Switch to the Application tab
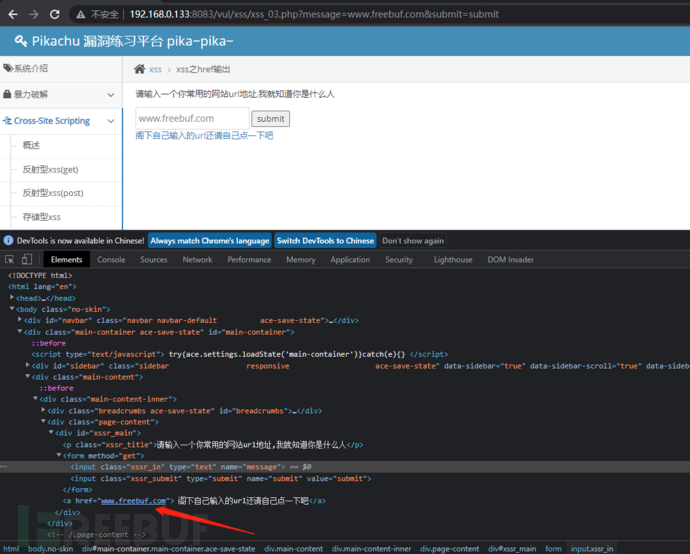This screenshot has height=554, width=690. pyautogui.click(x=350, y=260)
